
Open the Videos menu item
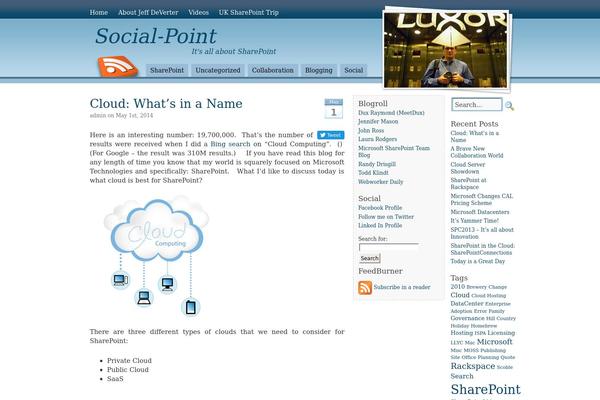click(x=199, y=12)
